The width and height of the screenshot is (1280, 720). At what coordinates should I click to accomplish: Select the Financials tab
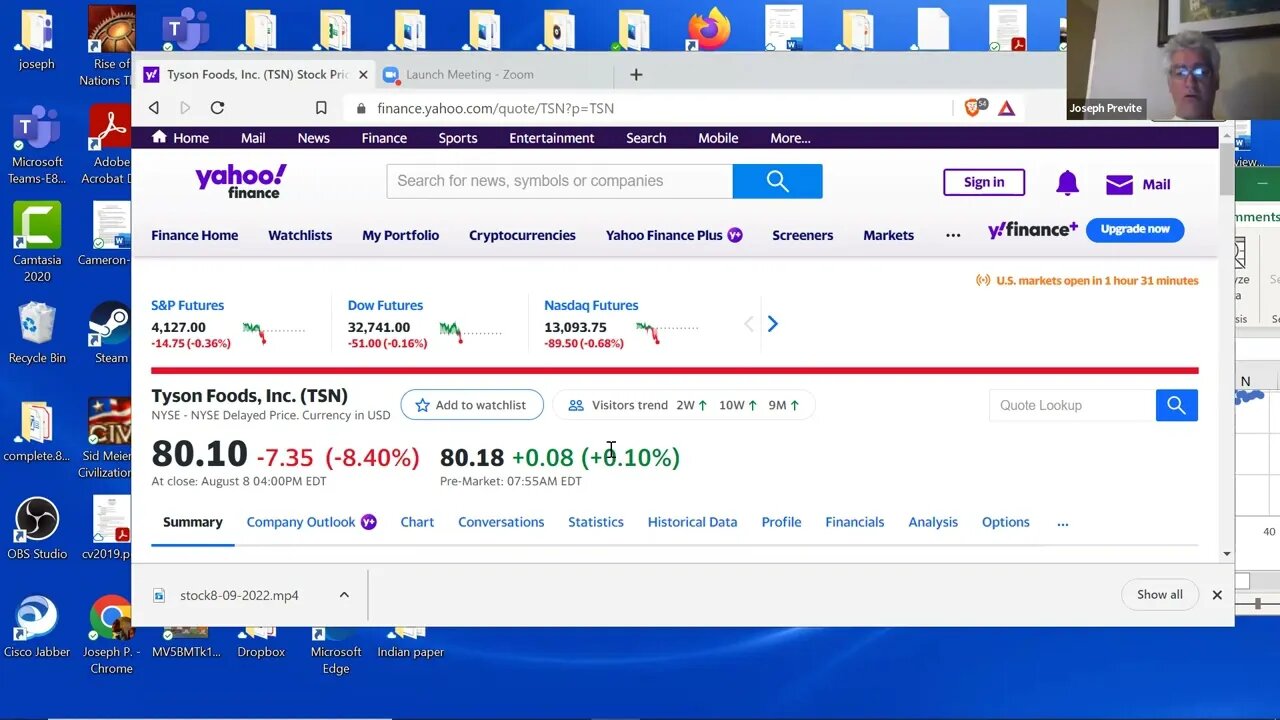coord(855,522)
